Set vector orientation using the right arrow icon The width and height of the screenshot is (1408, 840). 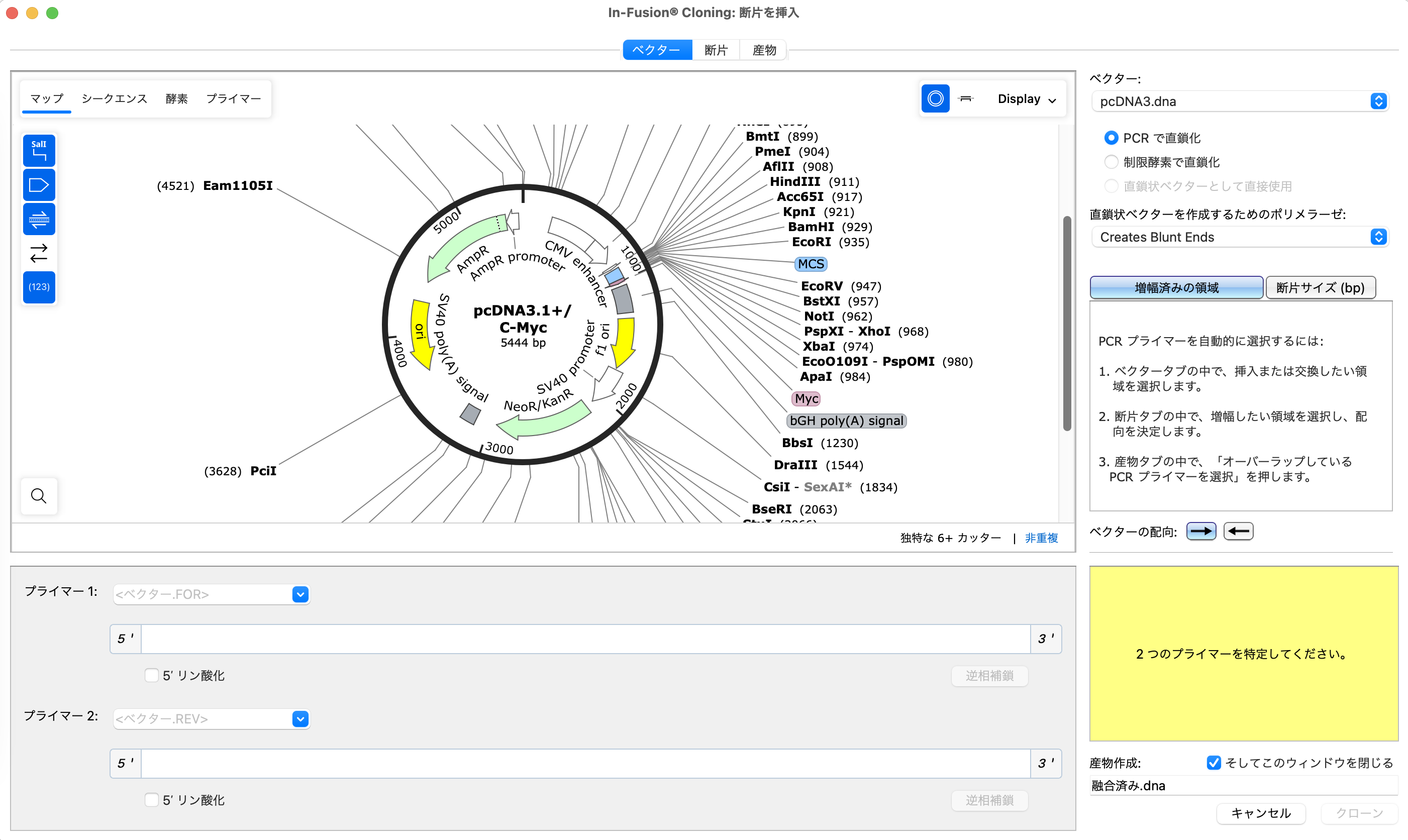tap(1201, 531)
